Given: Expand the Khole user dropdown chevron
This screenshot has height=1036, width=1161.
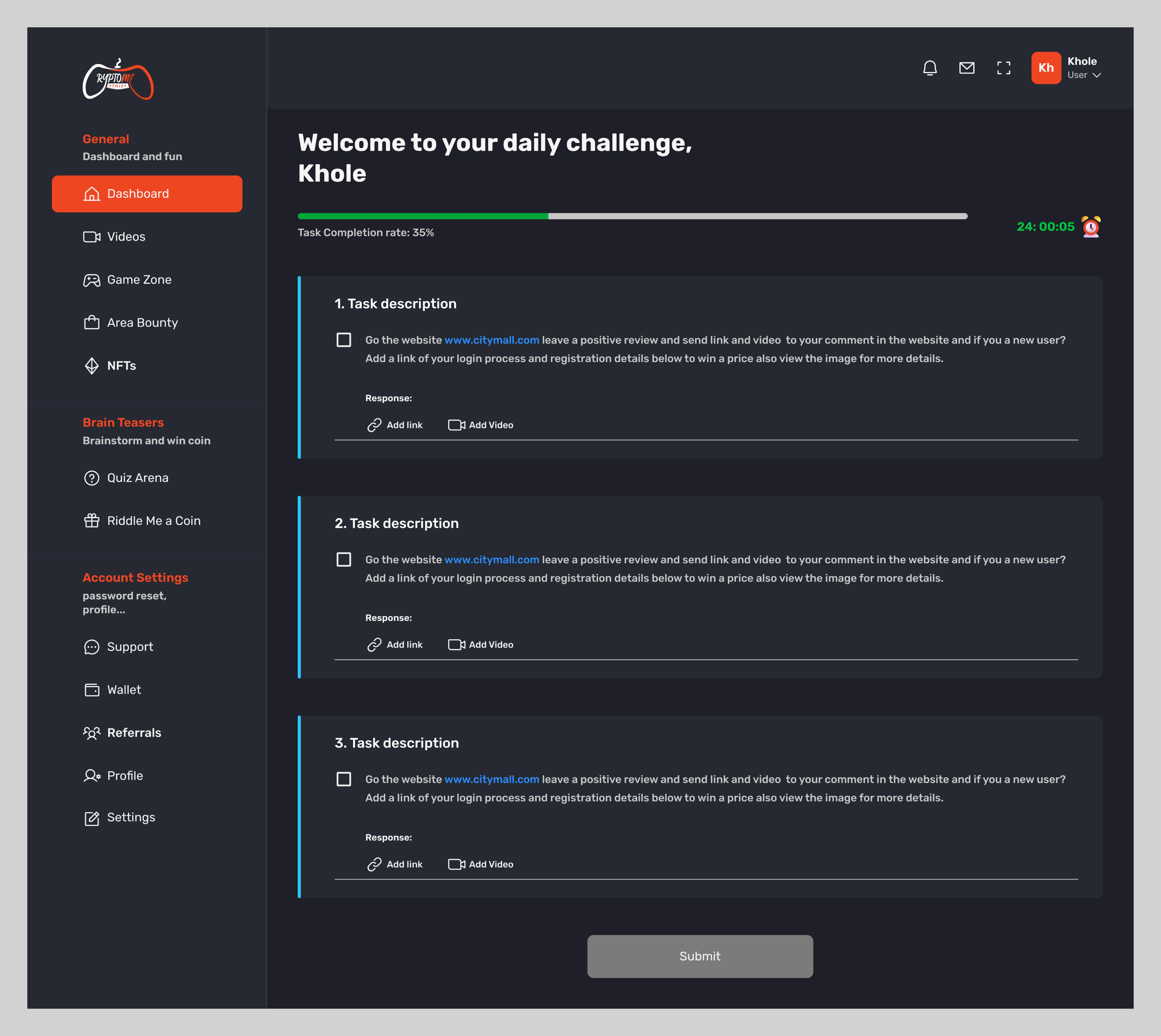Looking at the screenshot, I should [x=1097, y=75].
